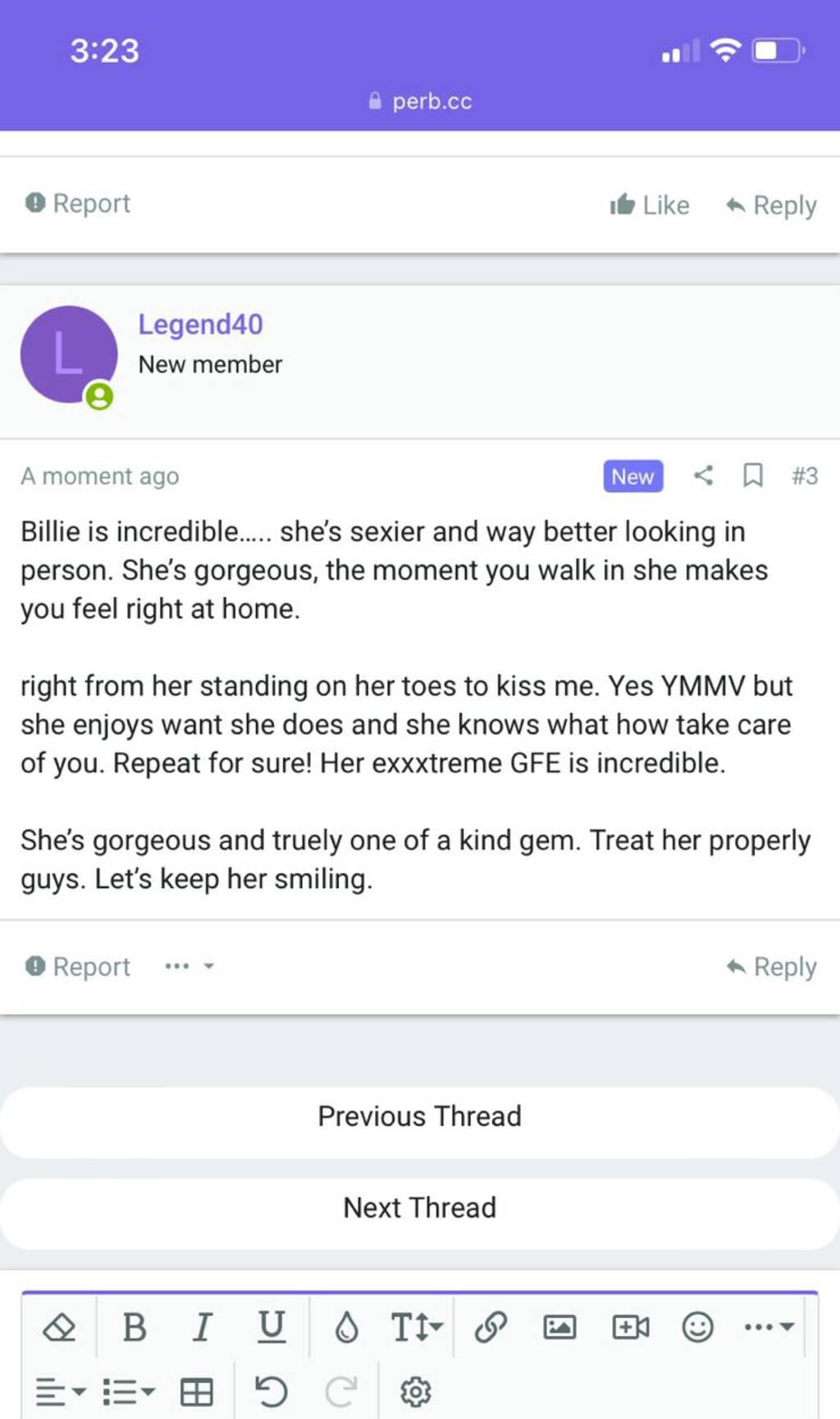Viewport: 840px width, 1419px height.
Task: Toggle underline text formatting
Action: [271, 1327]
